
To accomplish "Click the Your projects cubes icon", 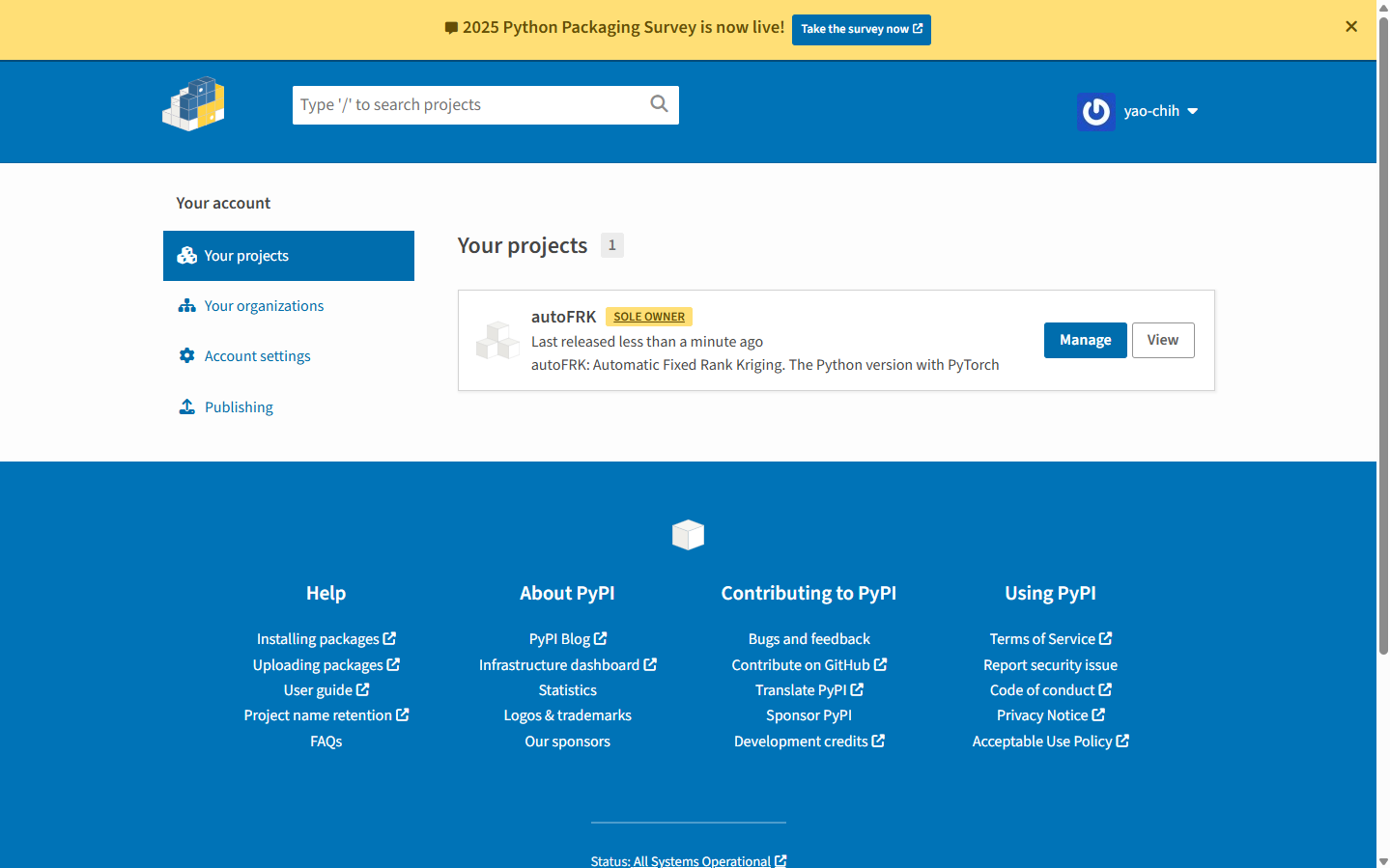I will (186, 256).
